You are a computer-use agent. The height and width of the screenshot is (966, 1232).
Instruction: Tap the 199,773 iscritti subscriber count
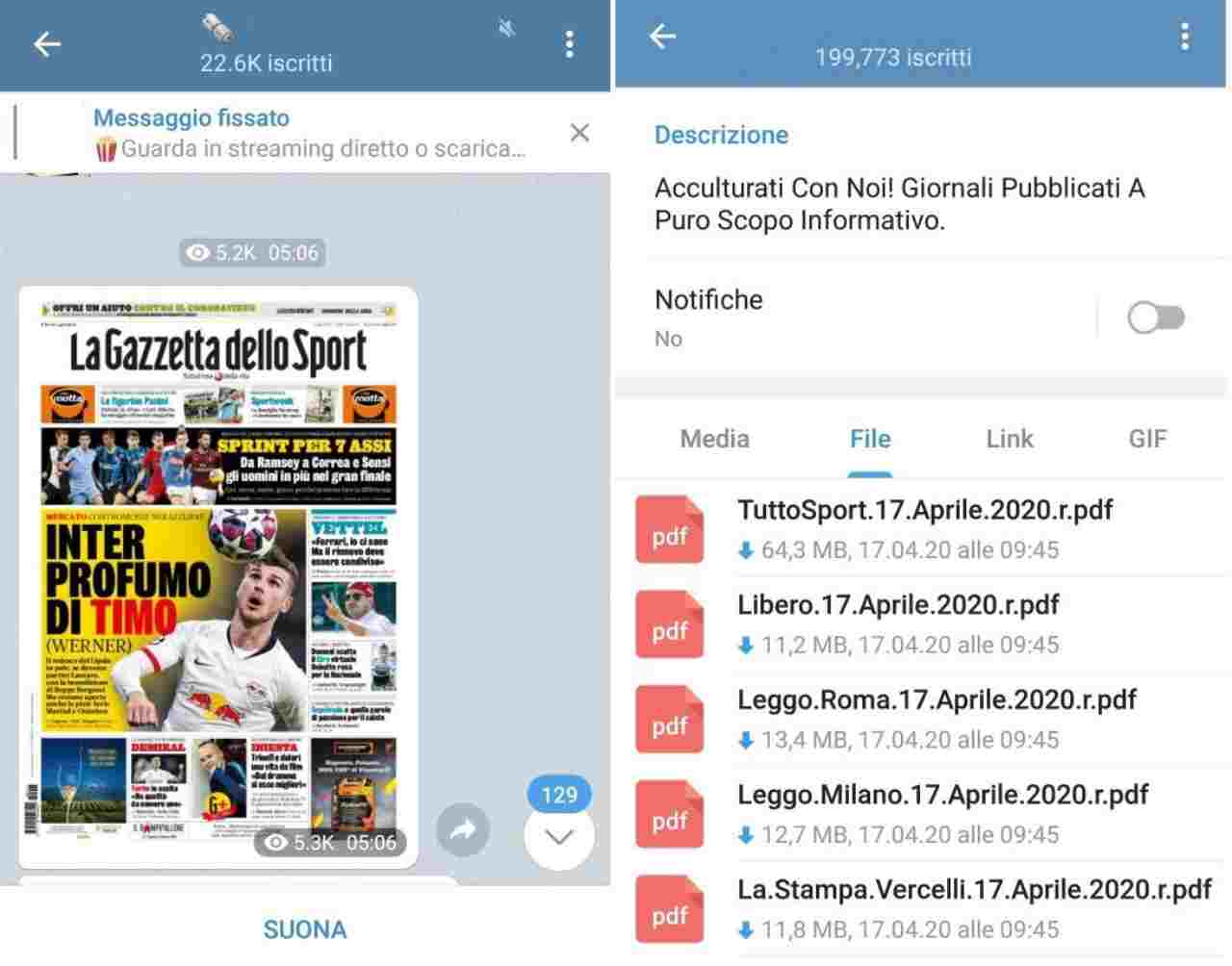(893, 58)
